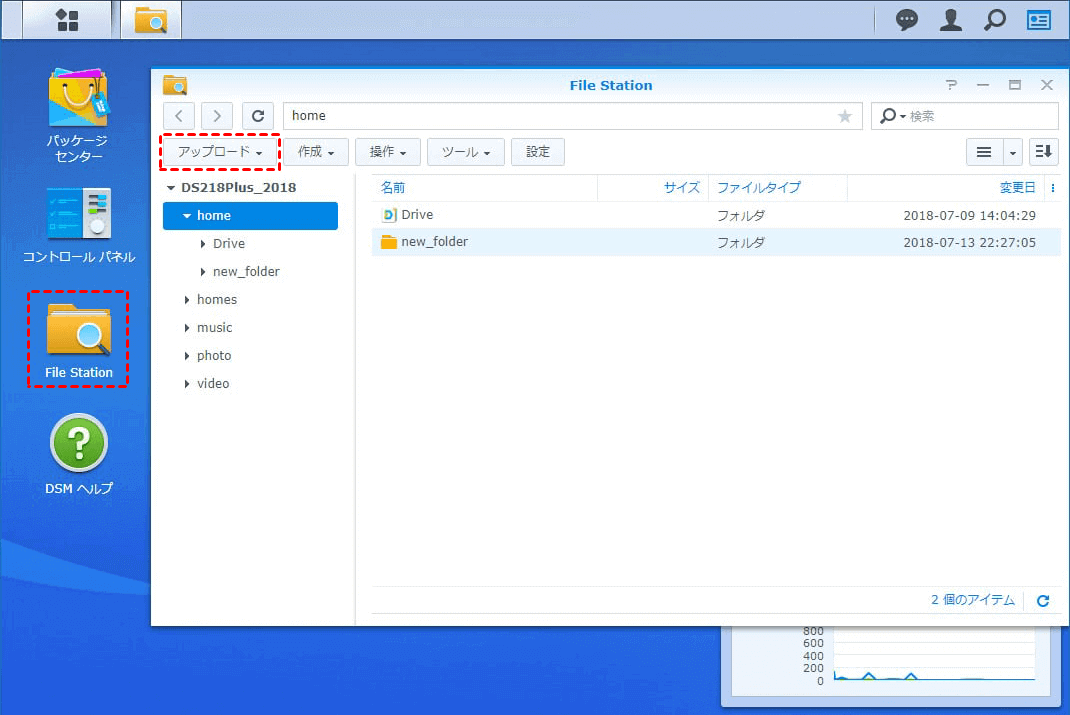
Task: Collapse the DS218Plus_2018 tree node
Action: (x=171, y=188)
